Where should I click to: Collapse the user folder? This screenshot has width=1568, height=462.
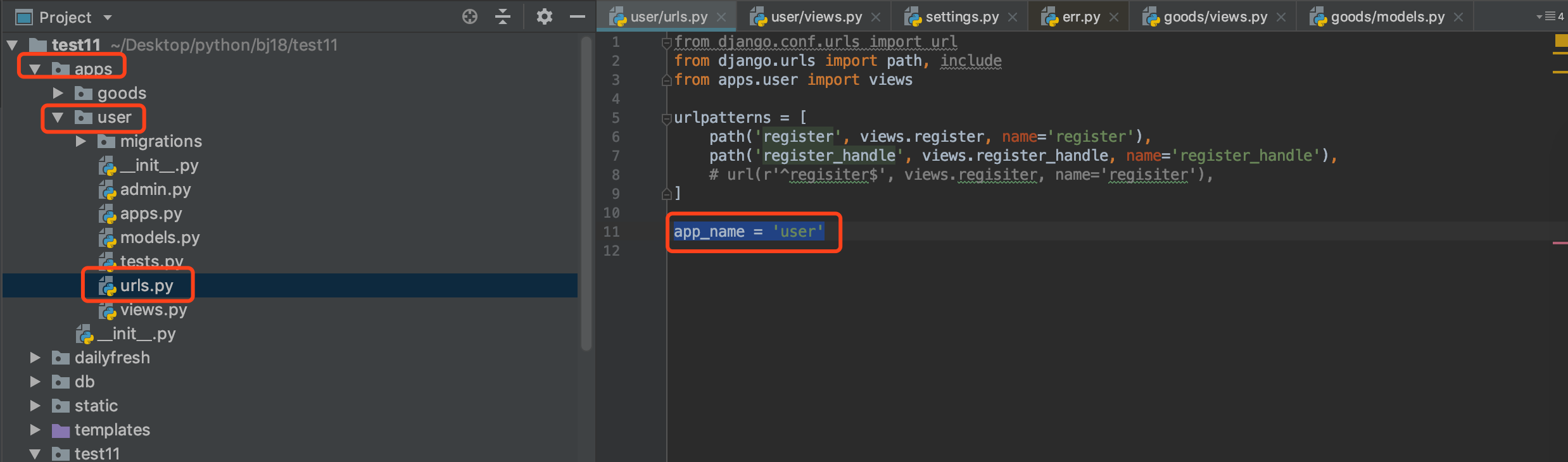point(58,117)
